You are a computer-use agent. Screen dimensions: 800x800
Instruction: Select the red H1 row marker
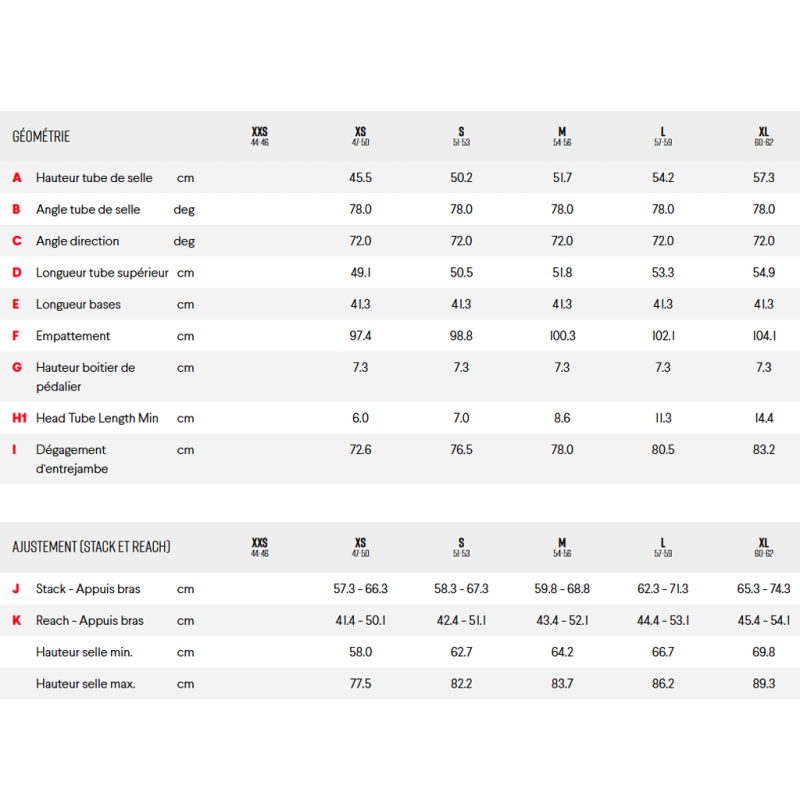click(19, 418)
